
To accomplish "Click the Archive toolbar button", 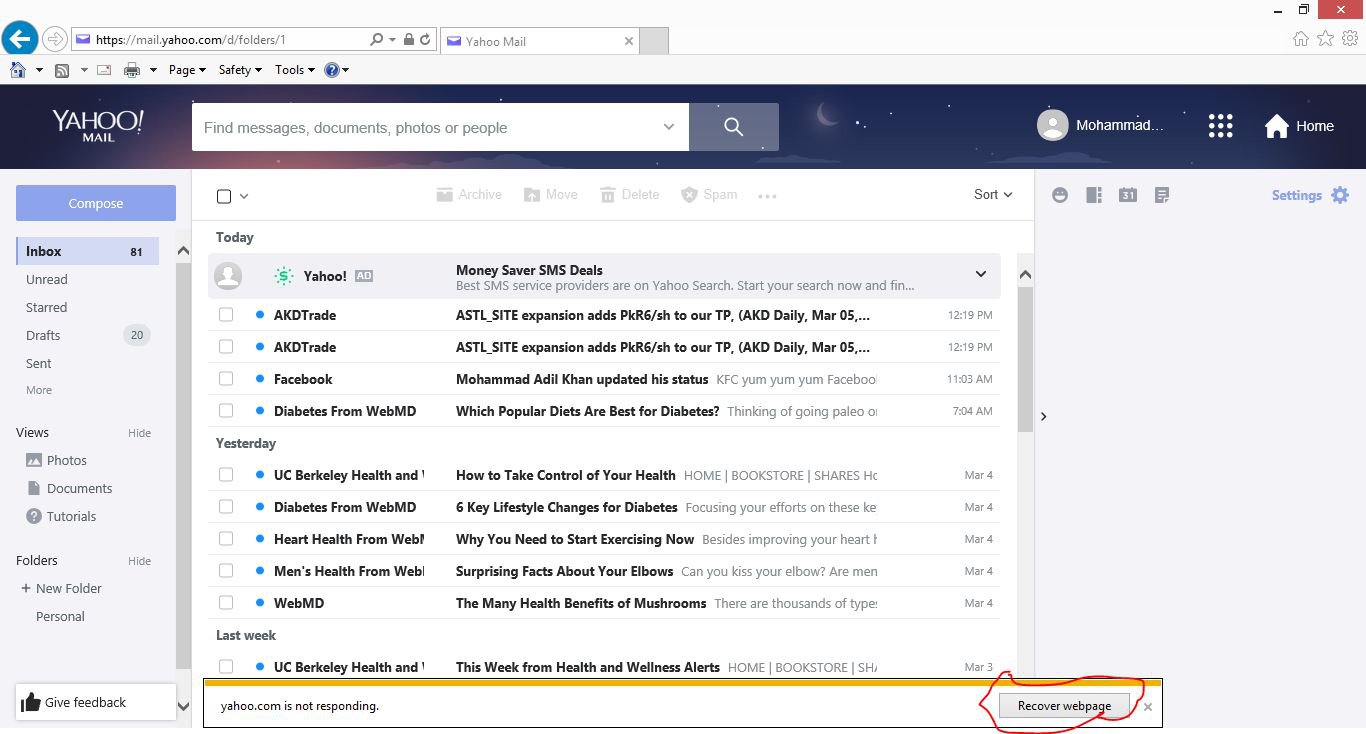I will [x=469, y=195].
